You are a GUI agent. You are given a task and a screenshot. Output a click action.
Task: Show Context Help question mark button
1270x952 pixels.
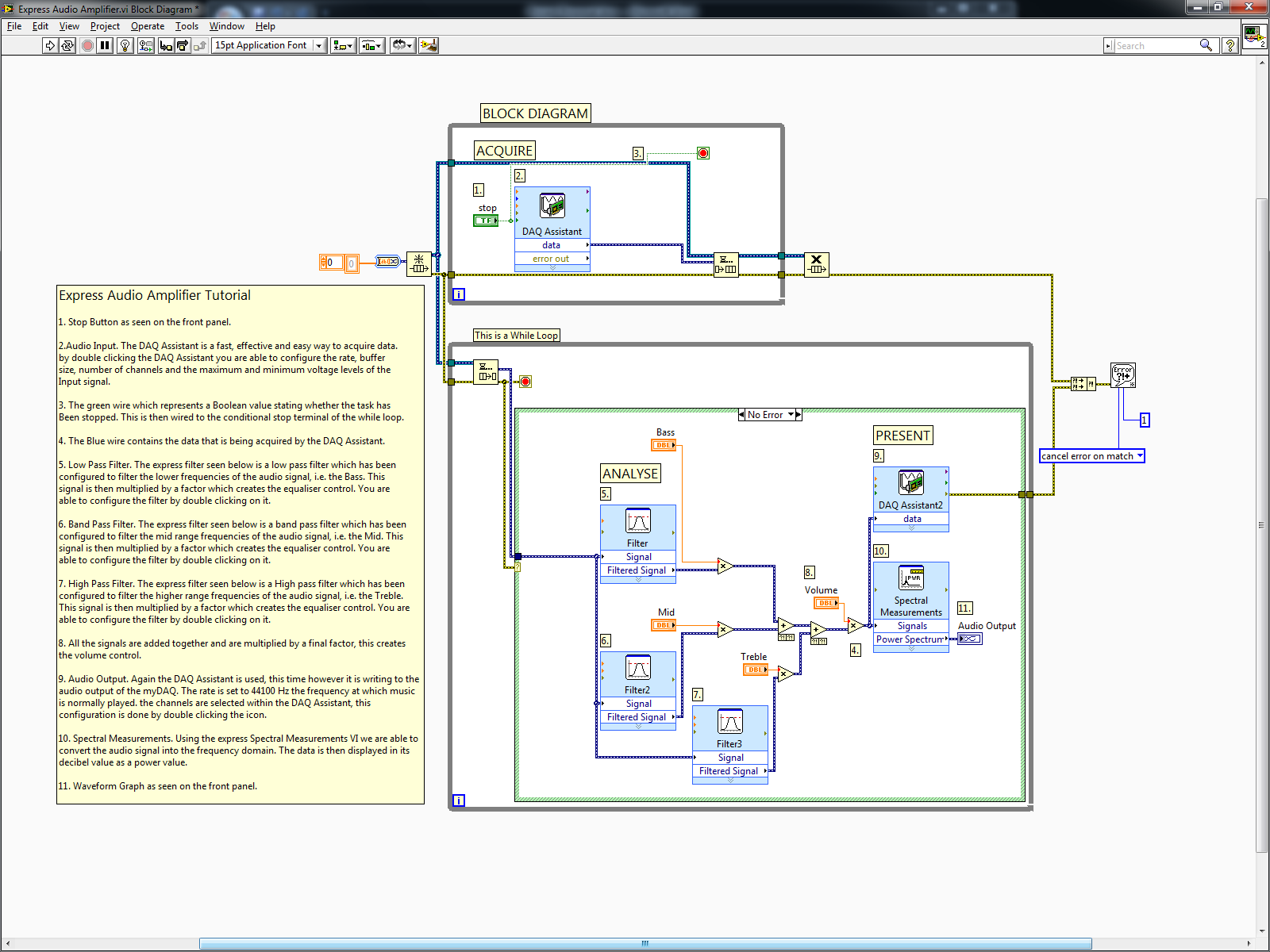pyautogui.click(x=1230, y=45)
